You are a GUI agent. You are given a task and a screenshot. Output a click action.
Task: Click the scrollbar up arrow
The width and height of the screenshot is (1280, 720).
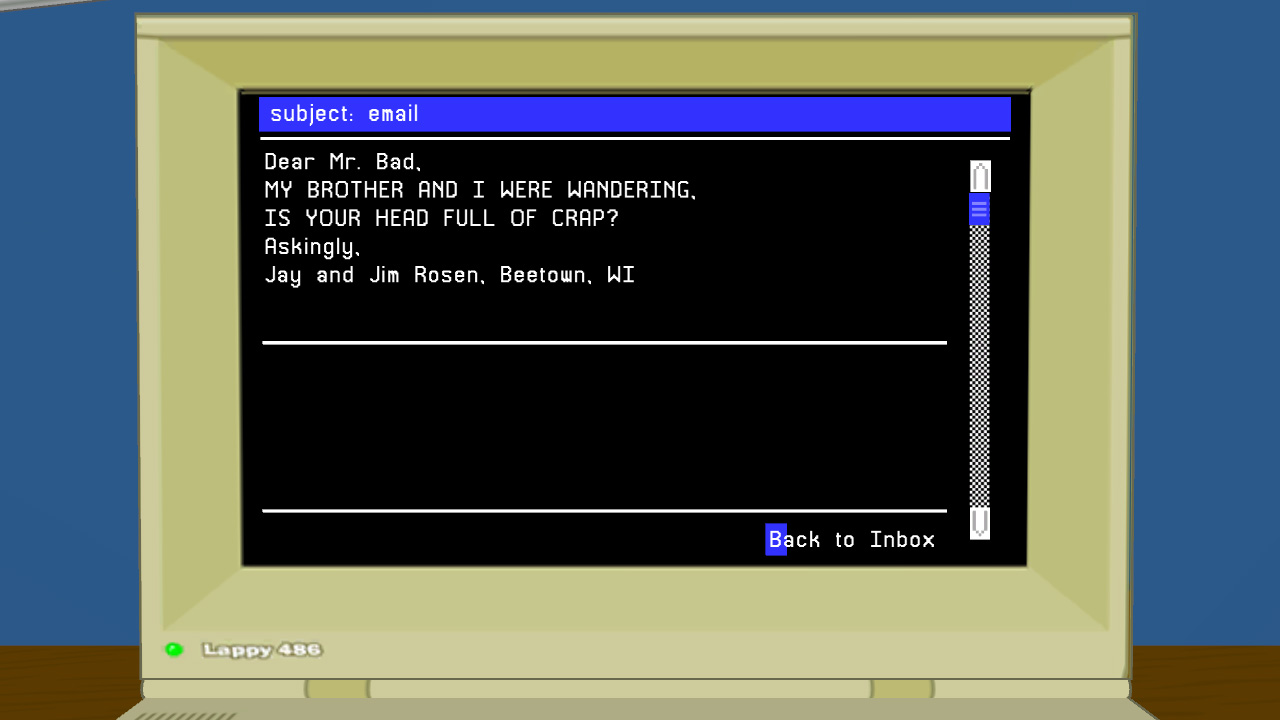click(980, 176)
